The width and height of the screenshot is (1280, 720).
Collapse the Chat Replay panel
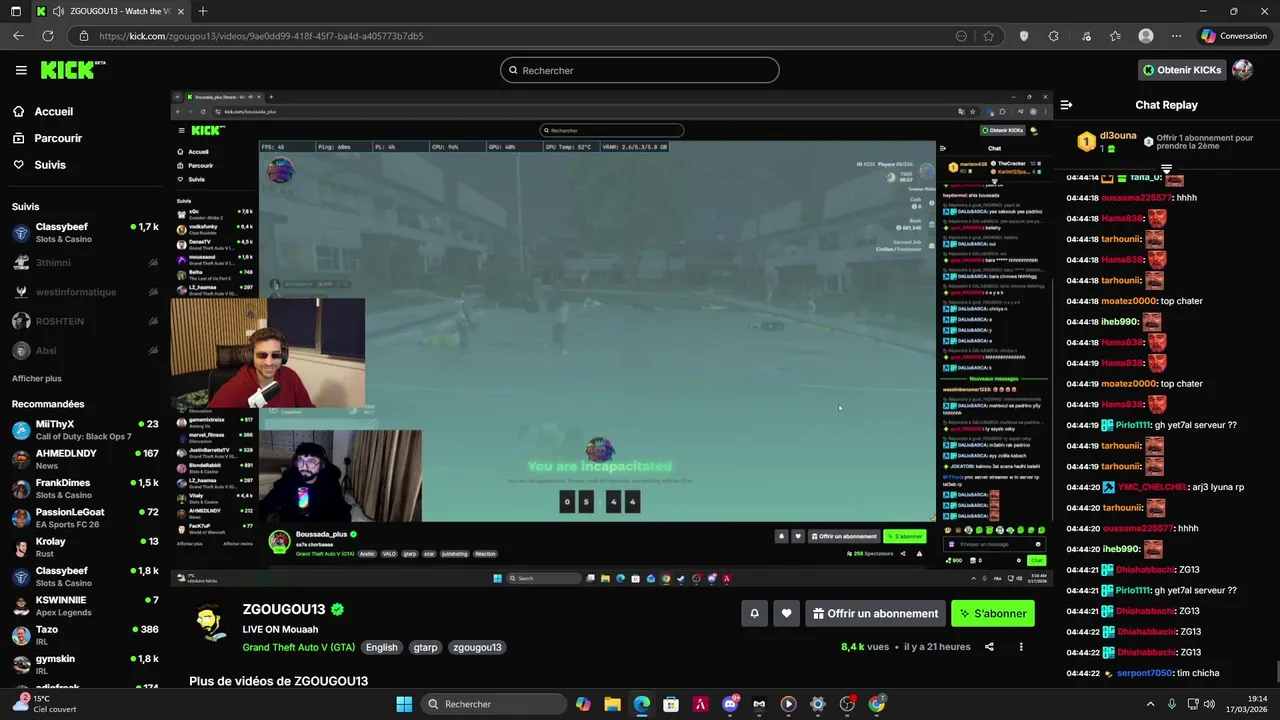tap(1066, 105)
